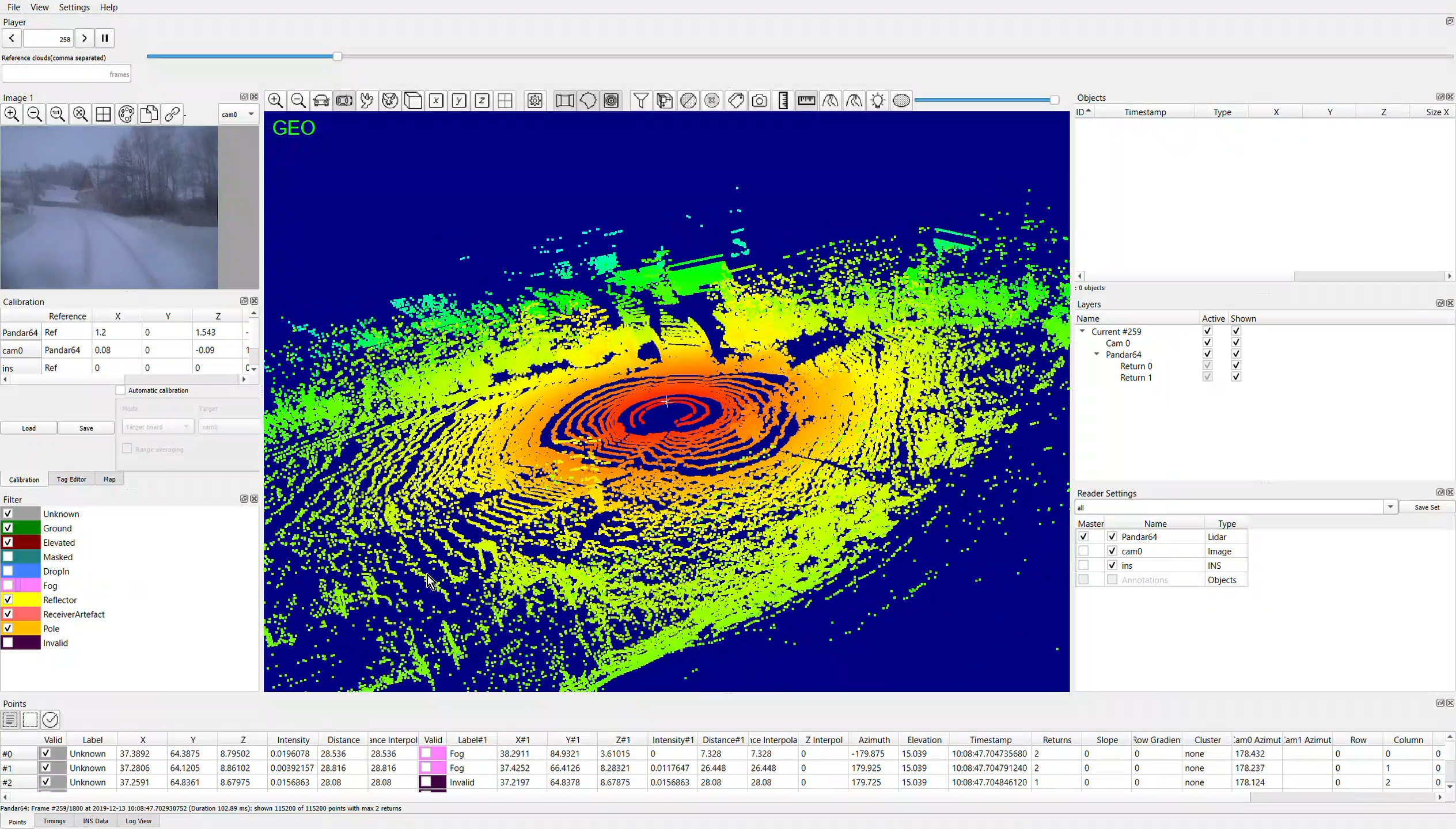The image size is (1456, 829).
Task: Open the 3D view settings gear
Action: 535,101
